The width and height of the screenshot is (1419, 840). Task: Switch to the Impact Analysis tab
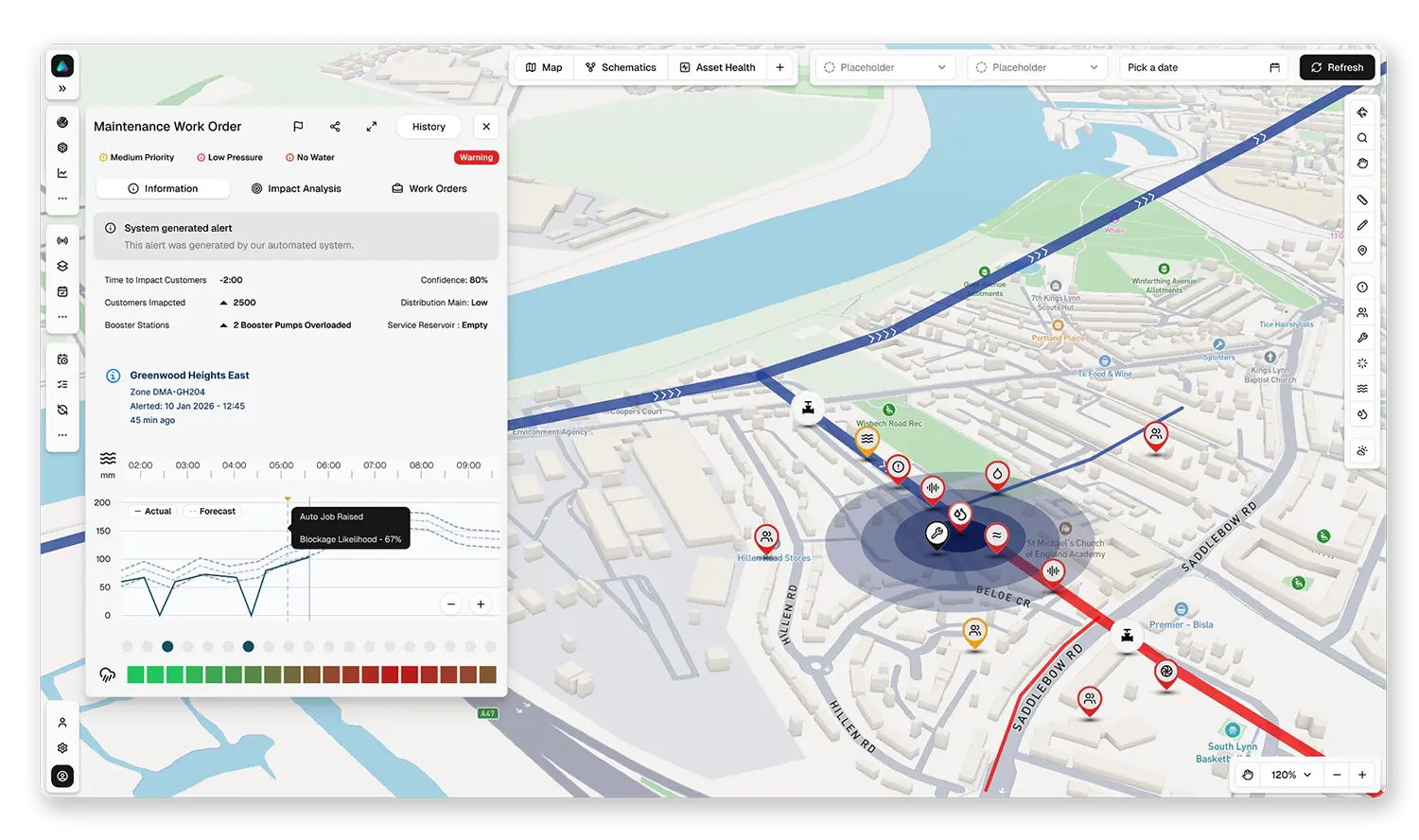click(x=296, y=189)
